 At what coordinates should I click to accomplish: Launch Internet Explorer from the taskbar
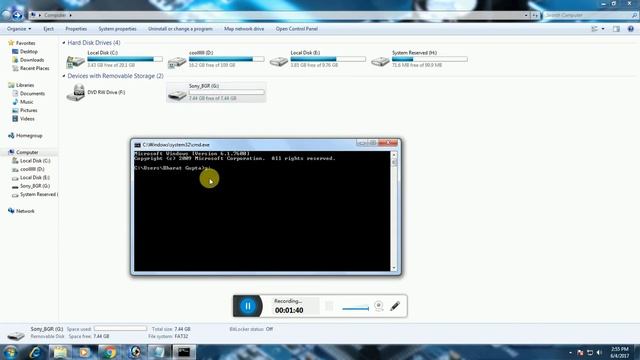35,352
